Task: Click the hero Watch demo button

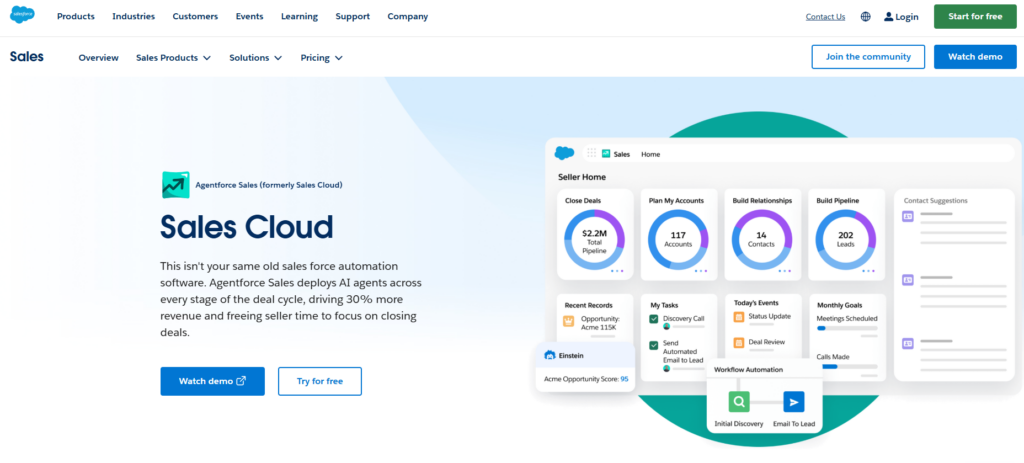Action: pos(212,381)
